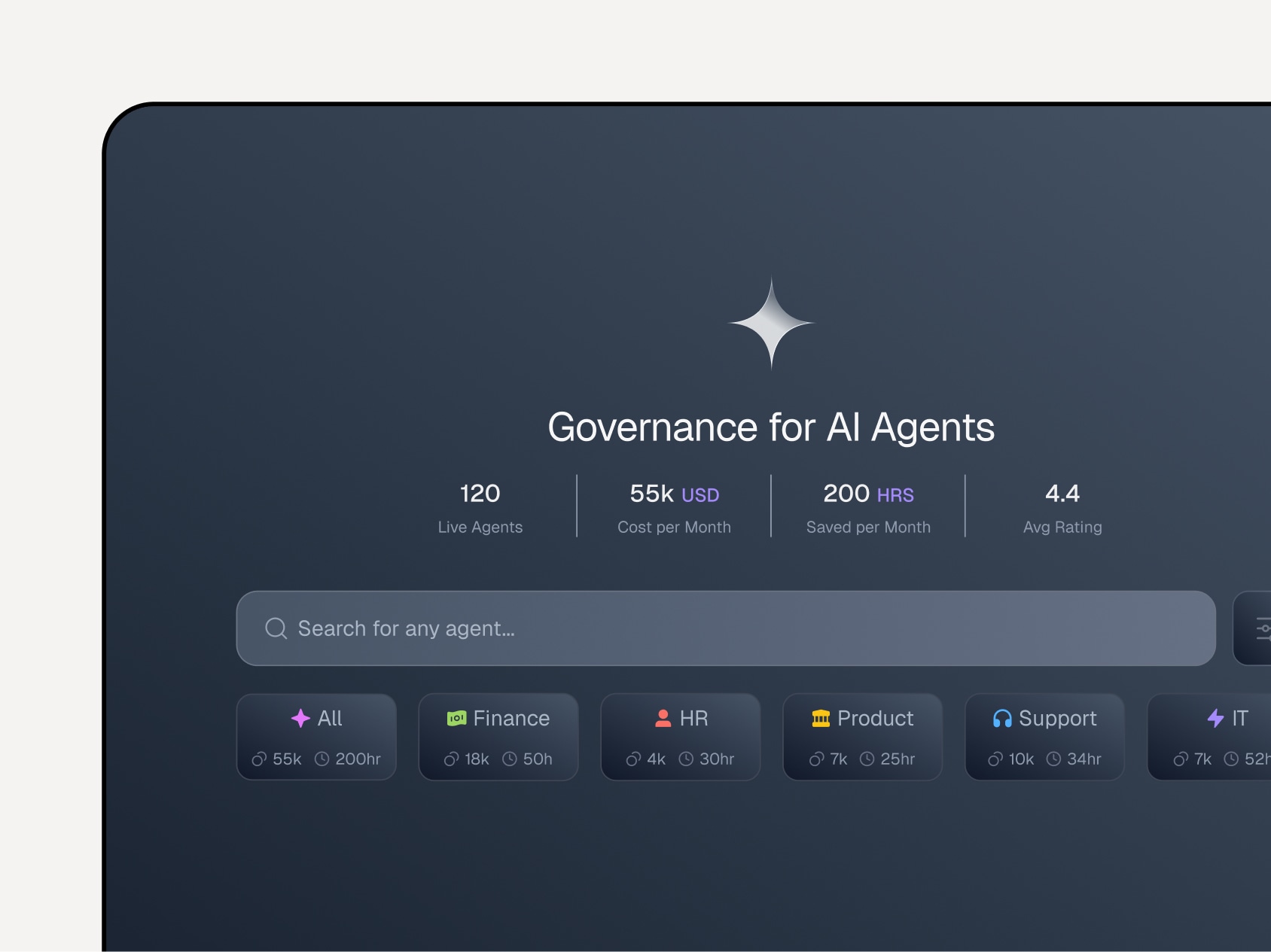This screenshot has height=952, width=1271.
Task: Click the '18k' value on Finance card
Action: (477, 759)
